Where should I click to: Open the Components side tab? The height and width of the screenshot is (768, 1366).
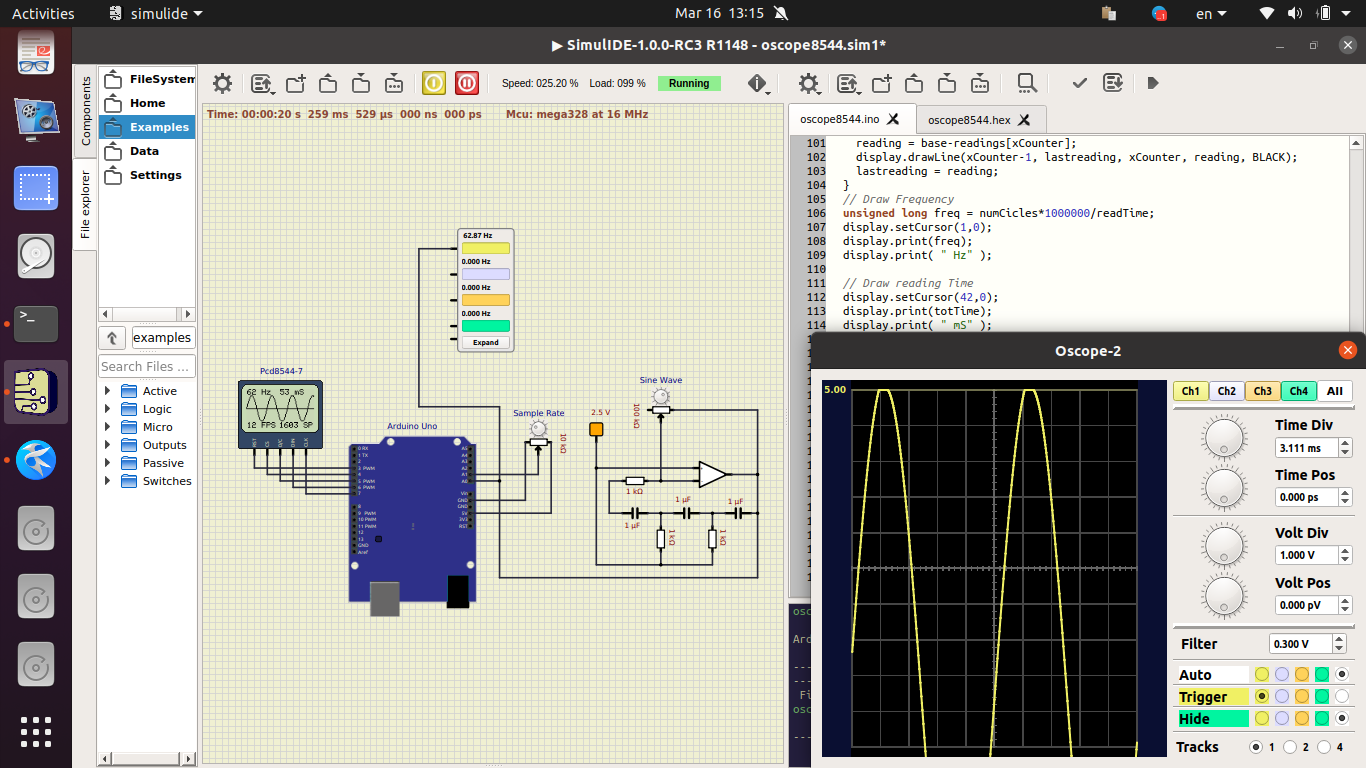[85, 110]
